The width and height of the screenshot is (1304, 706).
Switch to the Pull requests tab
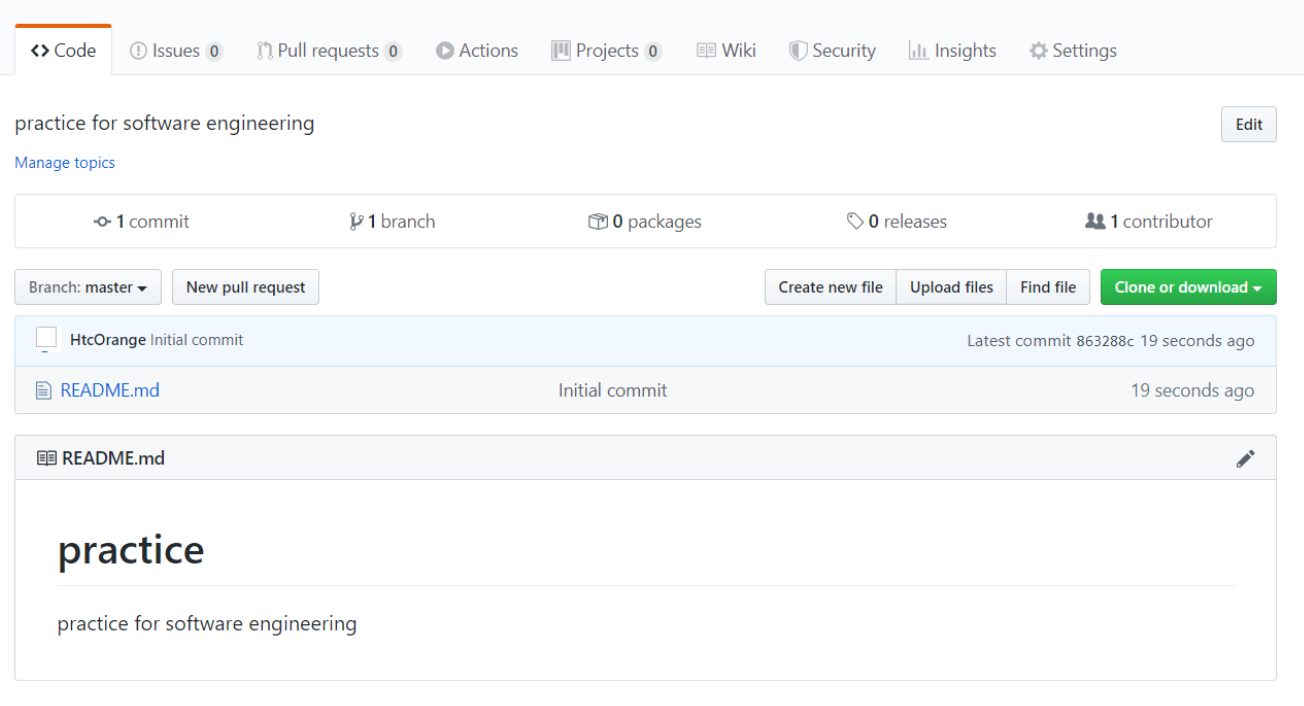(x=329, y=51)
